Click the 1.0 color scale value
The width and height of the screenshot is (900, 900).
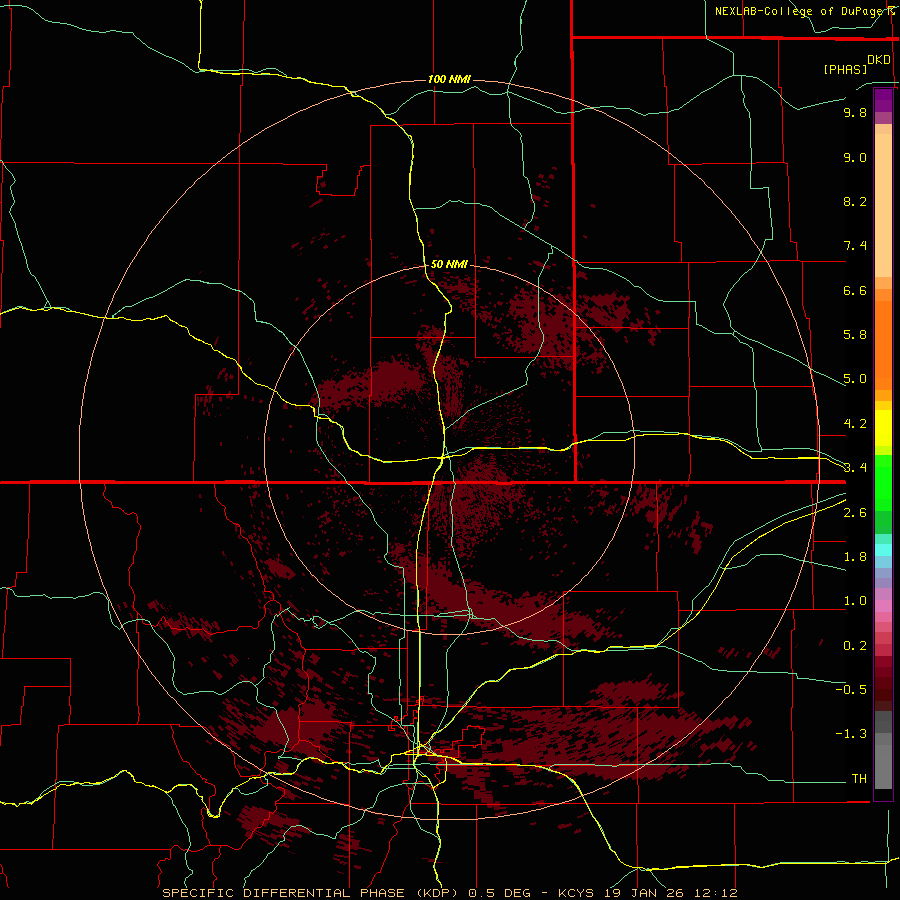(855, 601)
